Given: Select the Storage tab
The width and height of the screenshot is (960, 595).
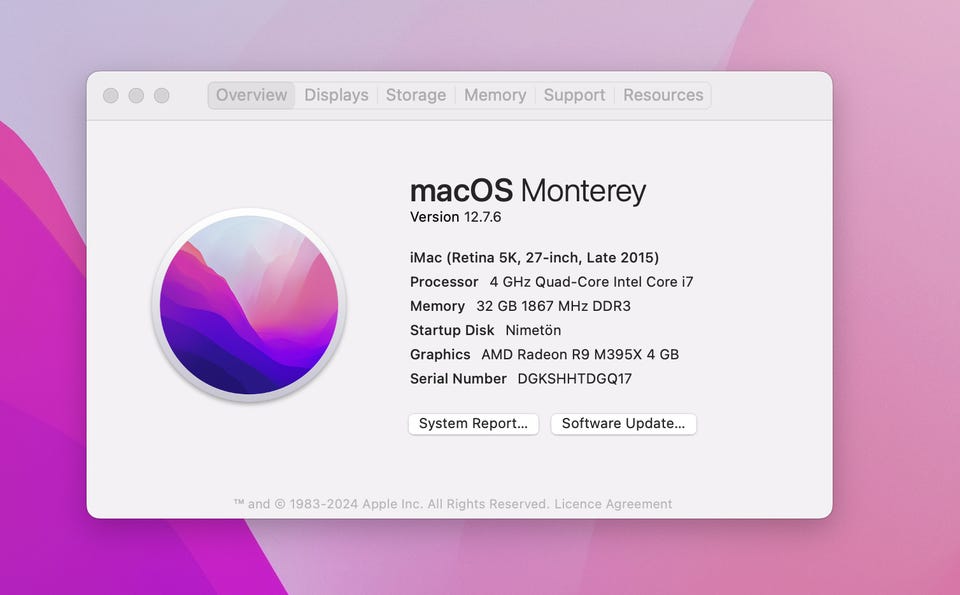Looking at the screenshot, I should pyautogui.click(x=416, y=95).
